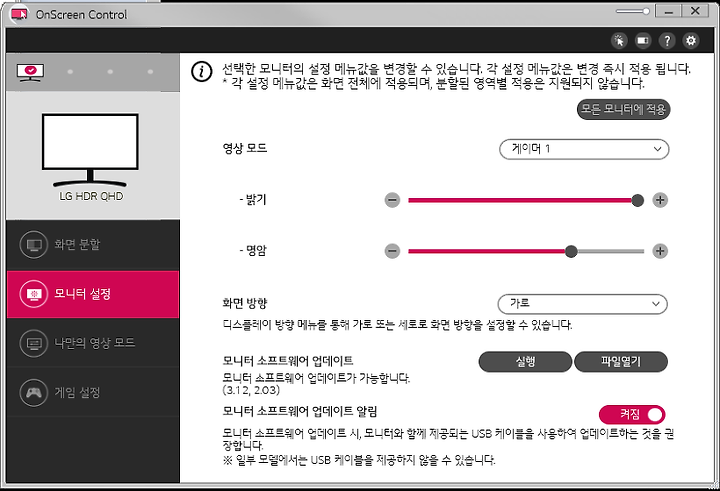Click the 밝기 slider handle

click(637, 200)
